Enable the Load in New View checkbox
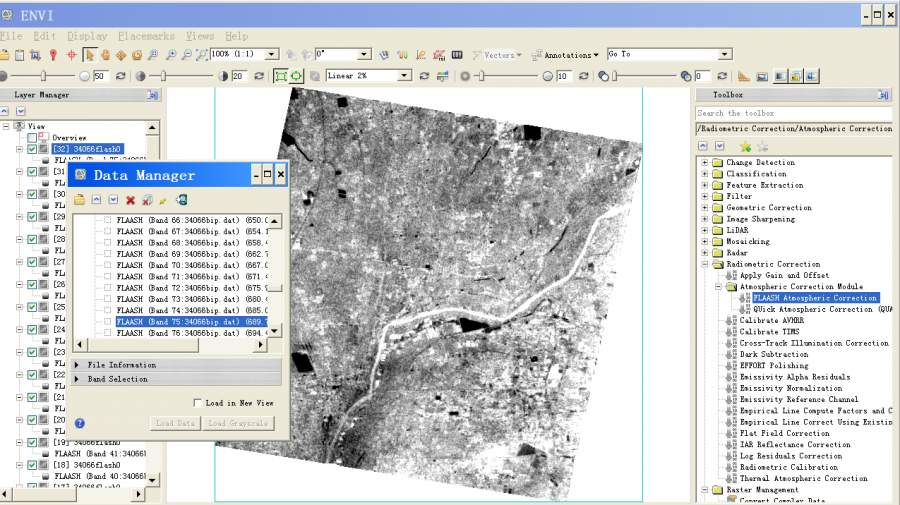 point(197,403)
